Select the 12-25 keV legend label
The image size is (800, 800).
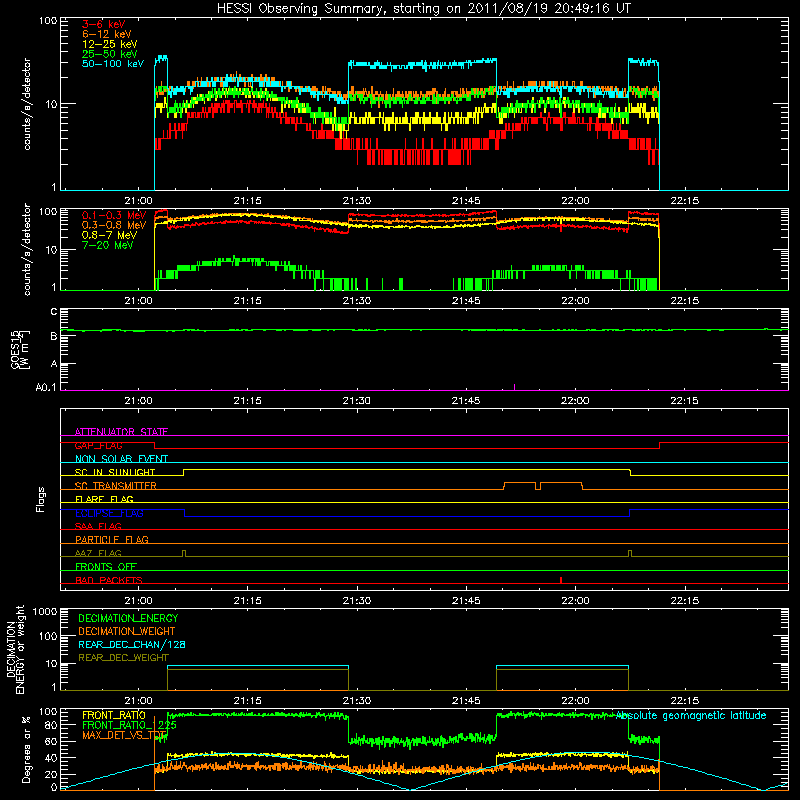click(110, 44)
